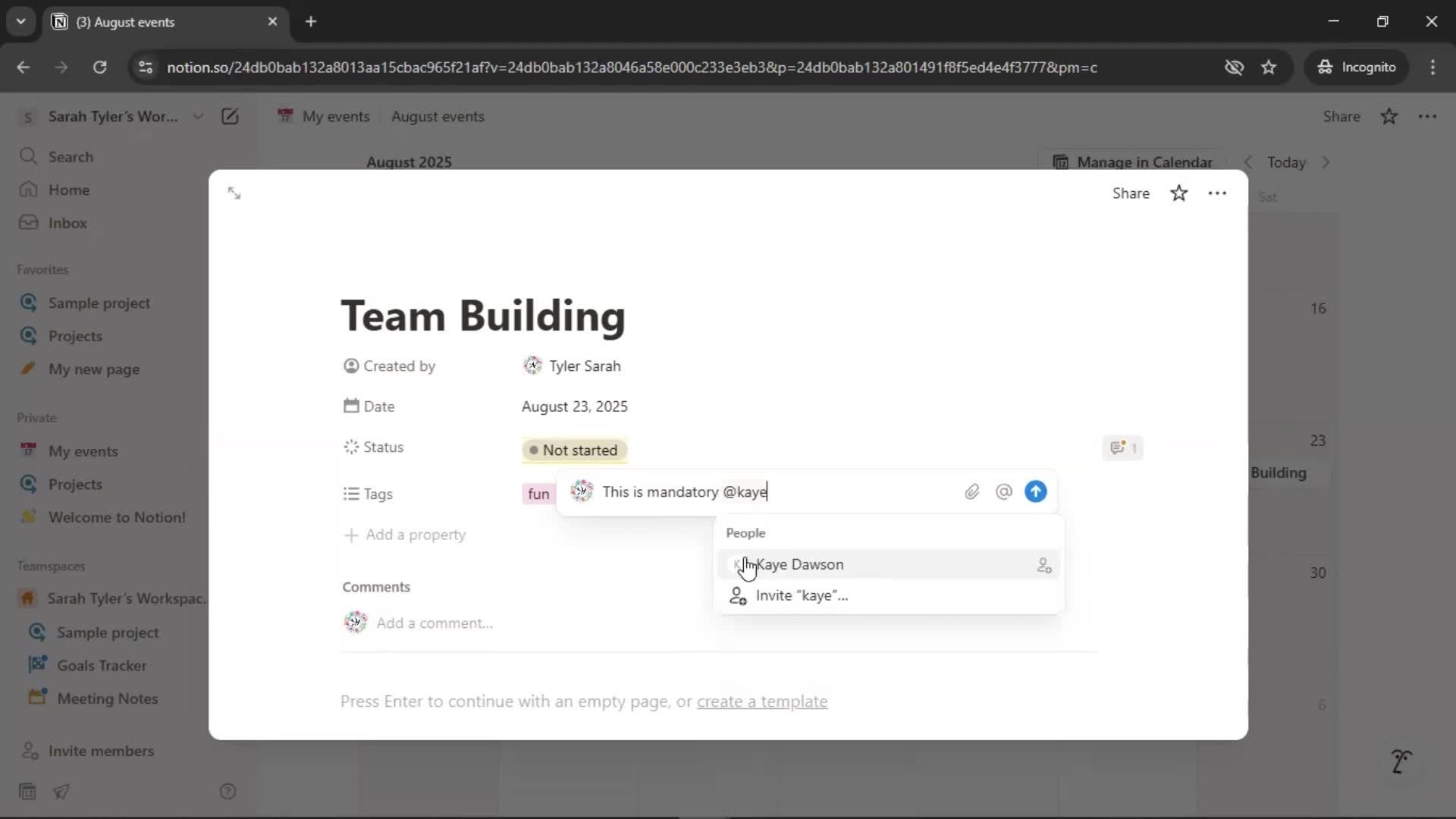
Task: Open the Team Building page options menu
Action: tap(1217, 193)
